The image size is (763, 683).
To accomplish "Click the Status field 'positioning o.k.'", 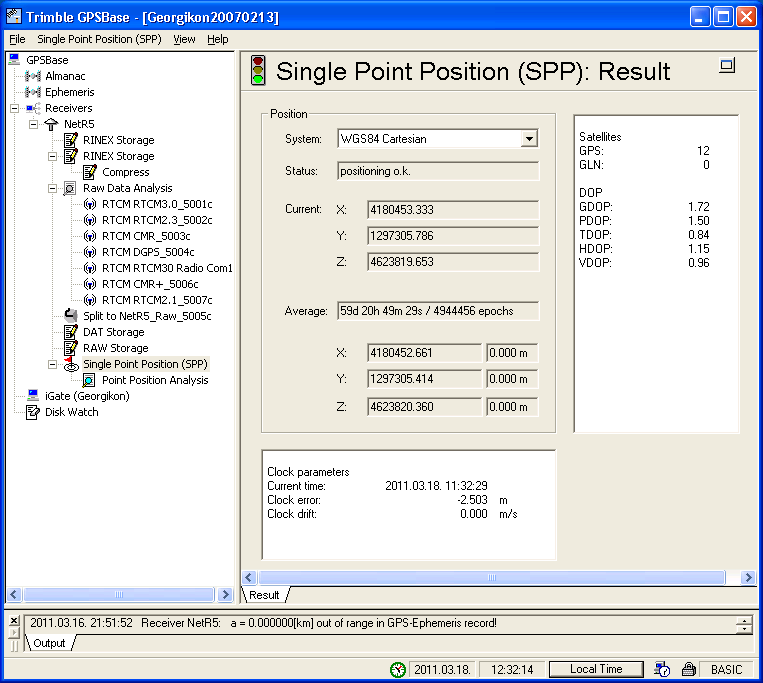I will 438,171.
